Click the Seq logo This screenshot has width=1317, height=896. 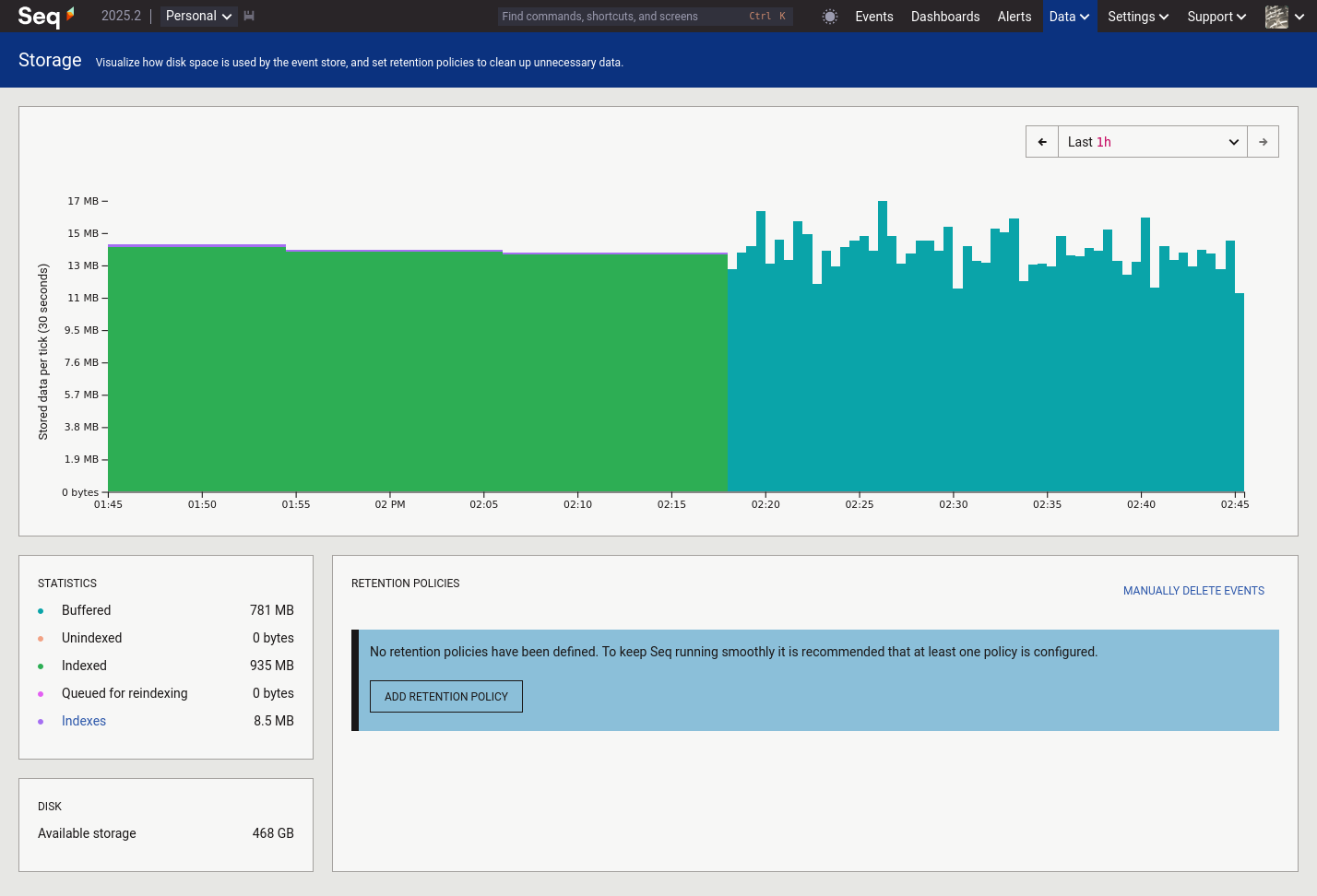(x=46, y=16)
